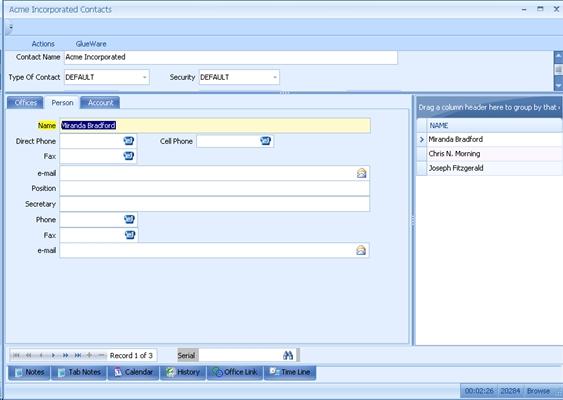Open the Tab Notes panel
This screenshot has height=400, width=563.
(x=79, y=372)
